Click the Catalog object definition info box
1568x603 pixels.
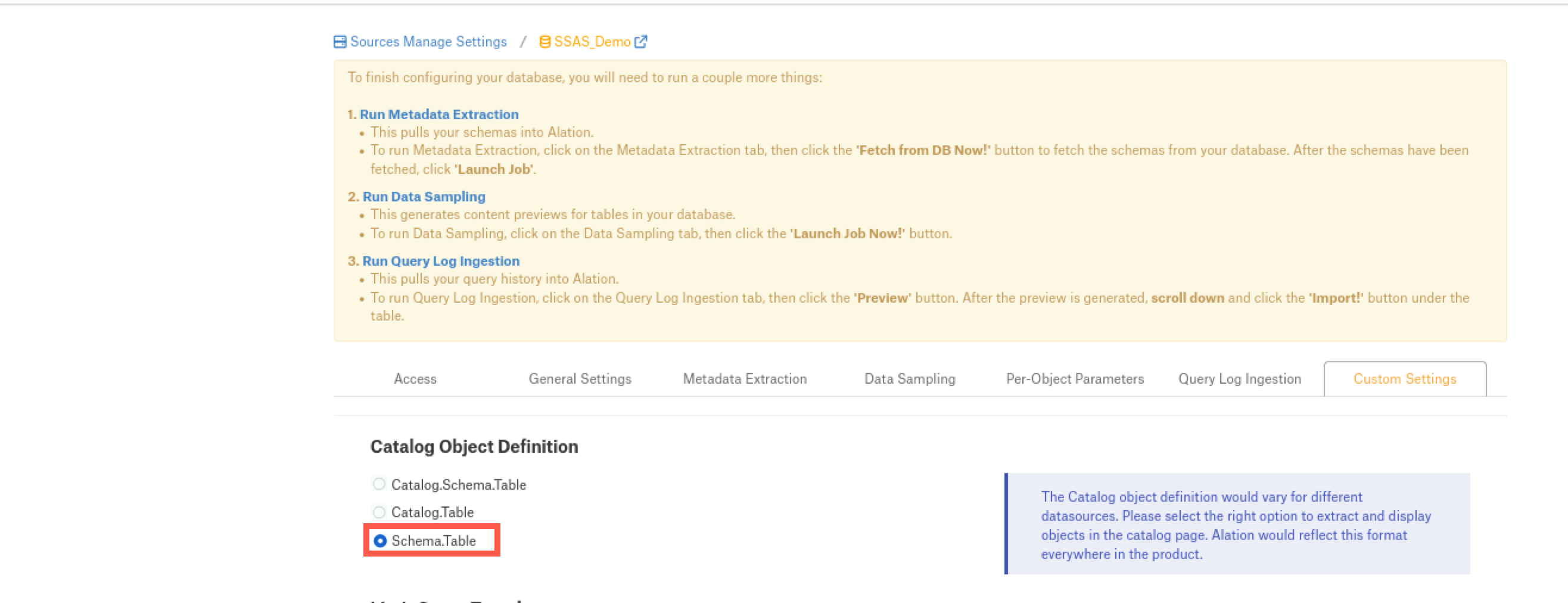1237,524
